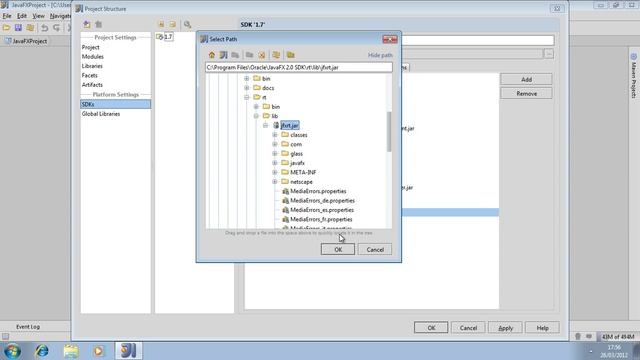
Task: Collapse the jfxrt.jar node
Action: [266, 125]
